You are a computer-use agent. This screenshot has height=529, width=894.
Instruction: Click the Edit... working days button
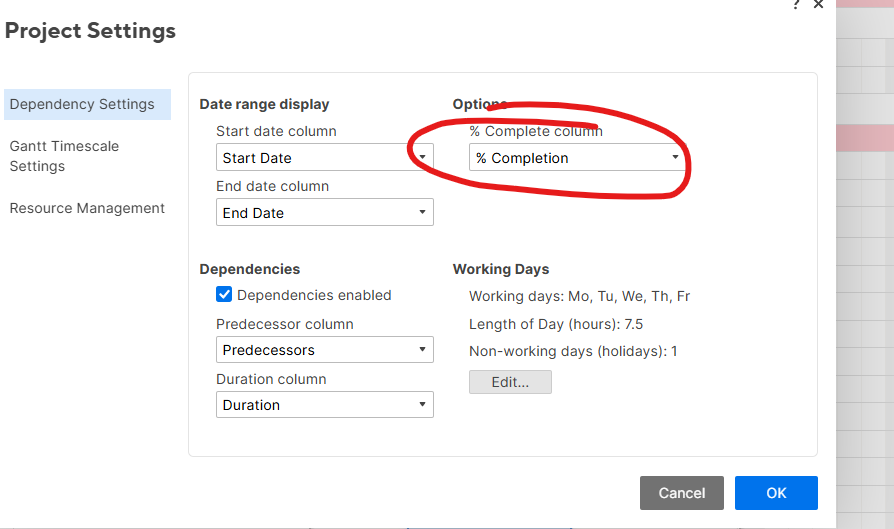510,382
